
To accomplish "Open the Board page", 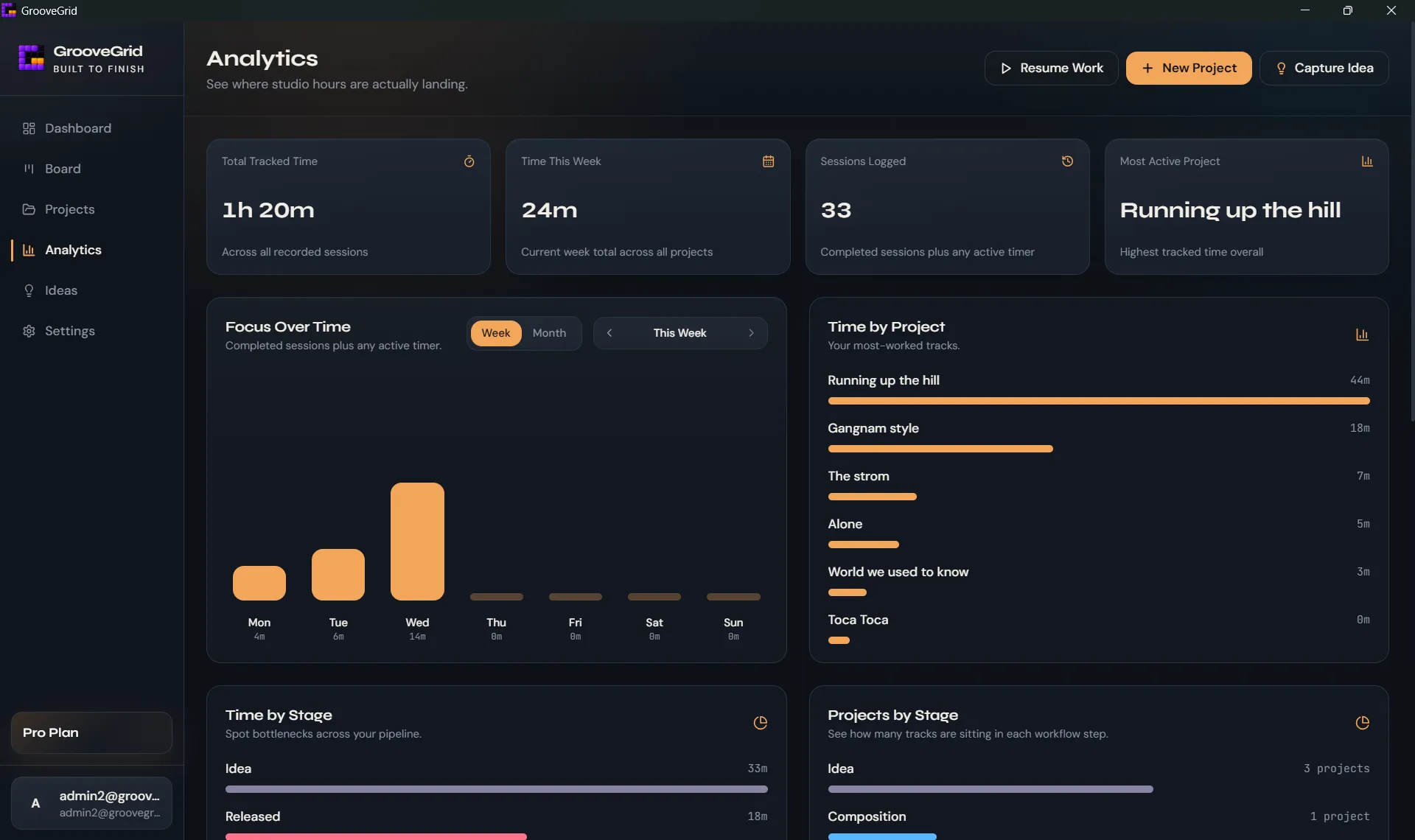I will (92, 169).
